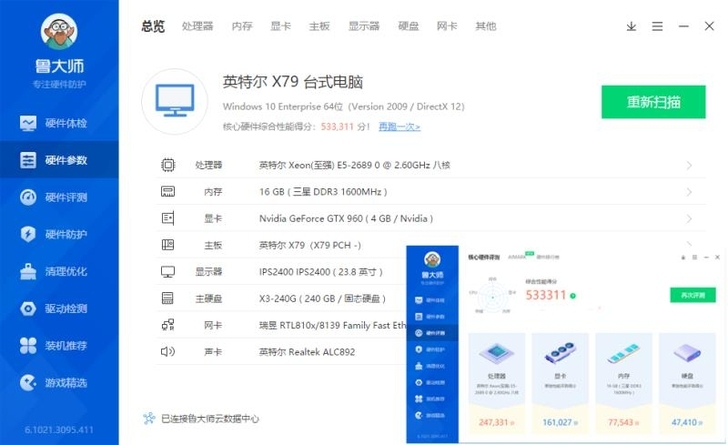
Task: Click the 鲁大师 avatar logo in main window
Action: [59, 32]
